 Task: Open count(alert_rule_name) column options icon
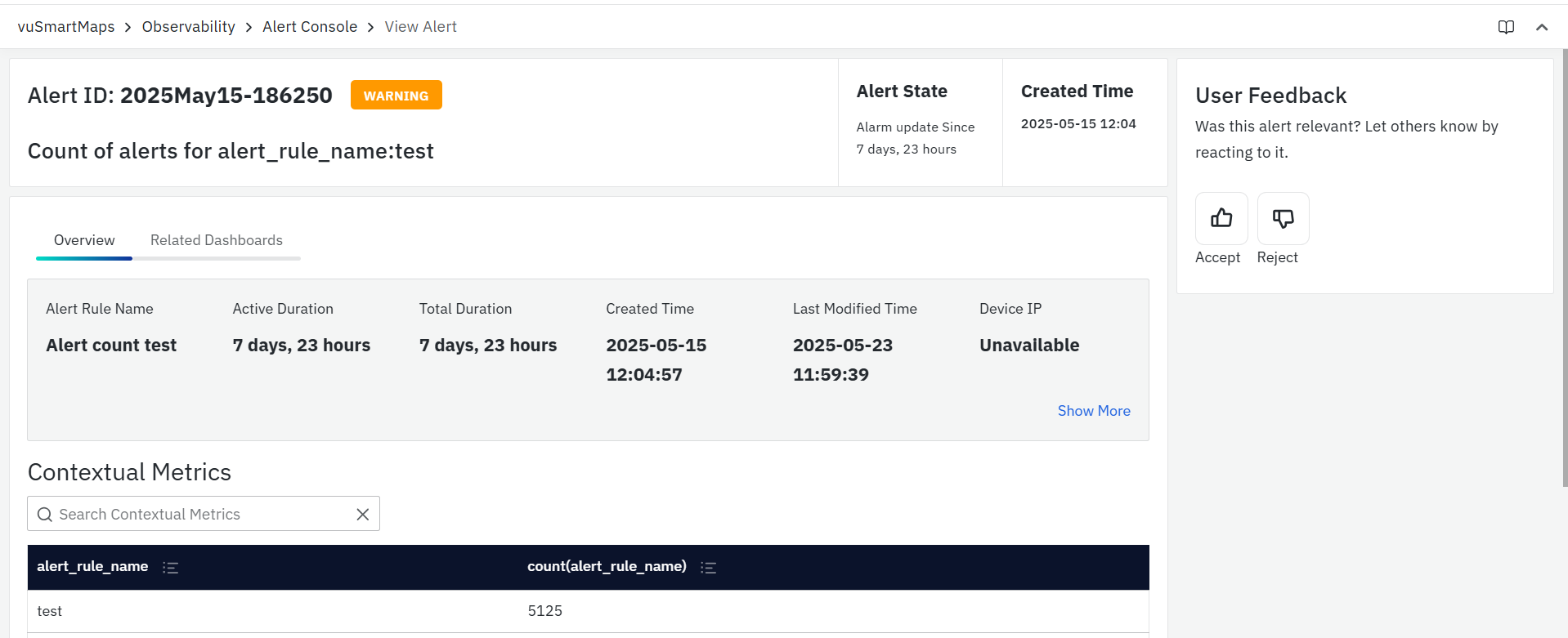pos(708,567)
